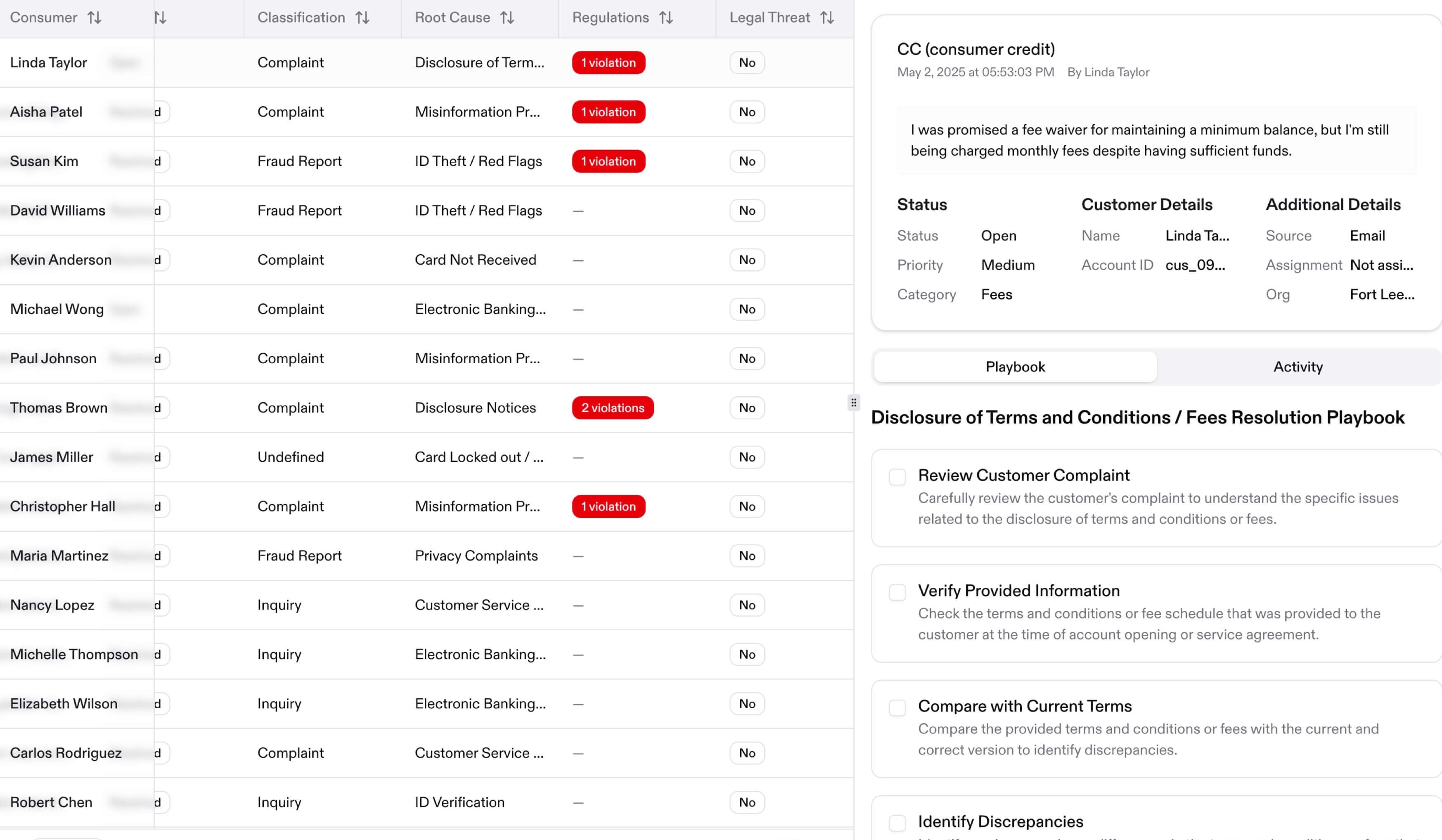Click James Miller's Undefined classification
The height and width of the screenshot is (840, 1442).
click(291, 457)
